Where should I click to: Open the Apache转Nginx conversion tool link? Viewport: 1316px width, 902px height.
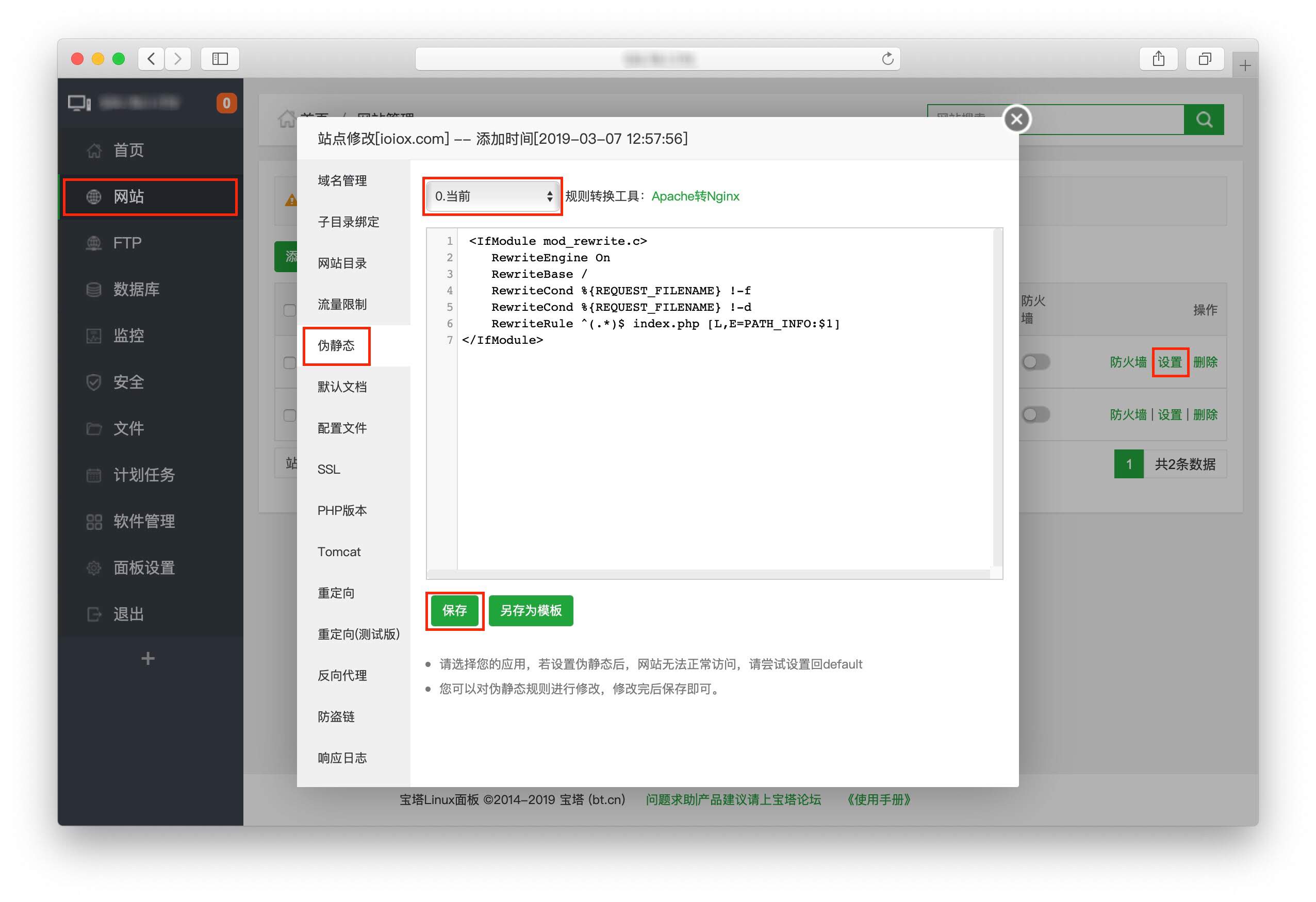point(695,196)
